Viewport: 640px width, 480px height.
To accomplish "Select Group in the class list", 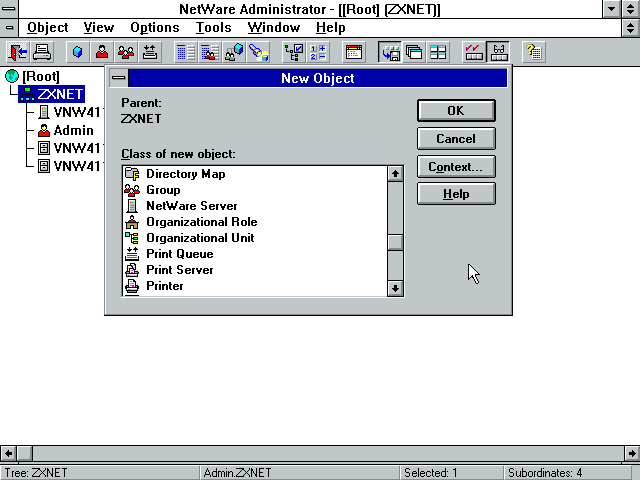I will tap(255, 190).
